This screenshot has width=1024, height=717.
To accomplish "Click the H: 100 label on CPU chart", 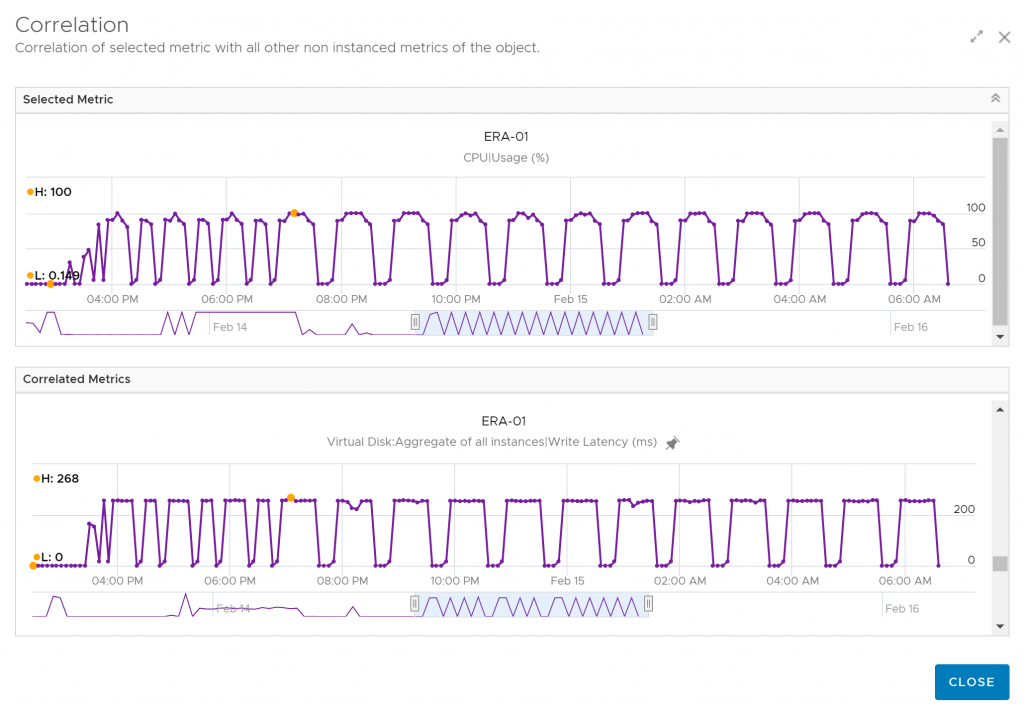I will coord(50,192).
